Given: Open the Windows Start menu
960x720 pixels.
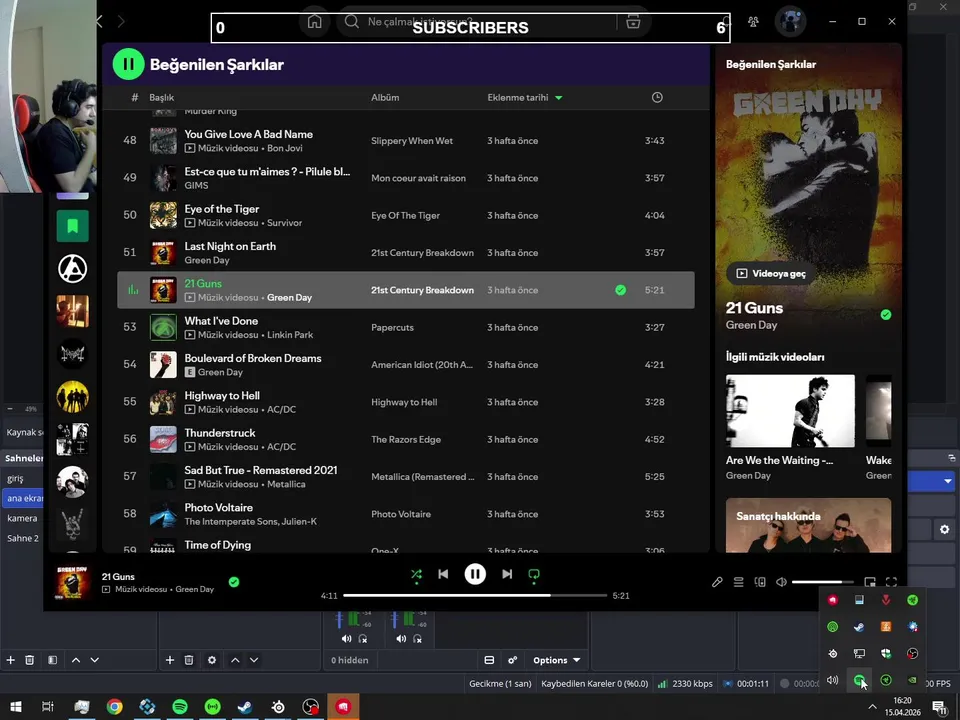Looking at the screenshot, I should [x=16, y=707].
